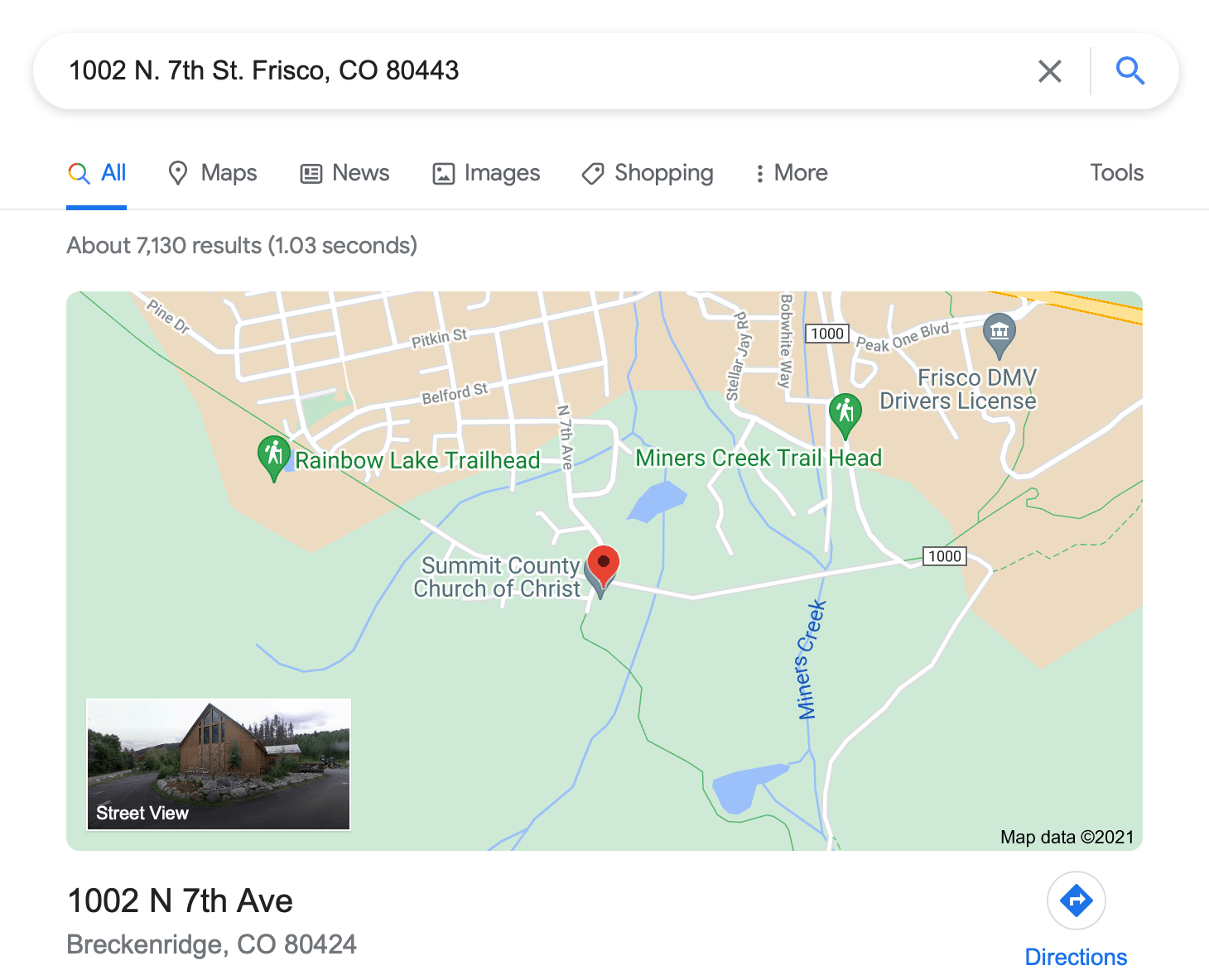Click the Frisco DMV building marker icon
This screenshot has height=980, width=1209.
click(x=999, y=335)
